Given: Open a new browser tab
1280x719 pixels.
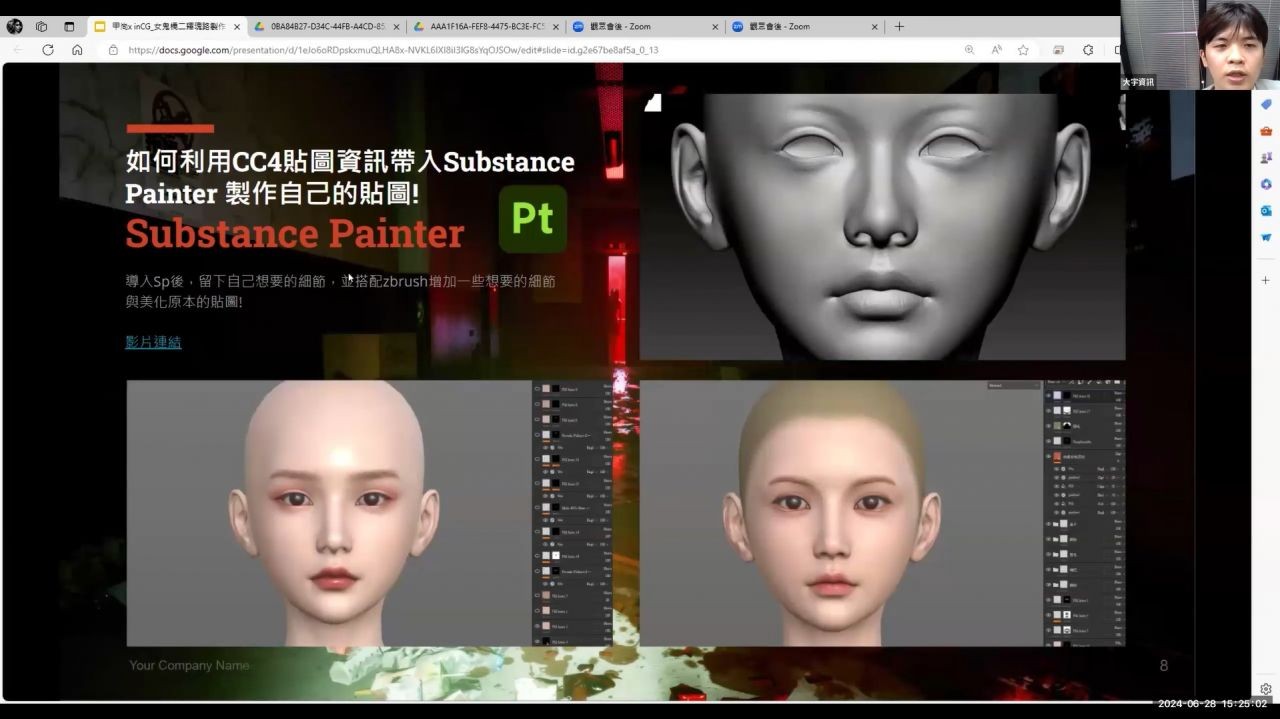Looking at the screenshot, I should click(x=899, y=27).
